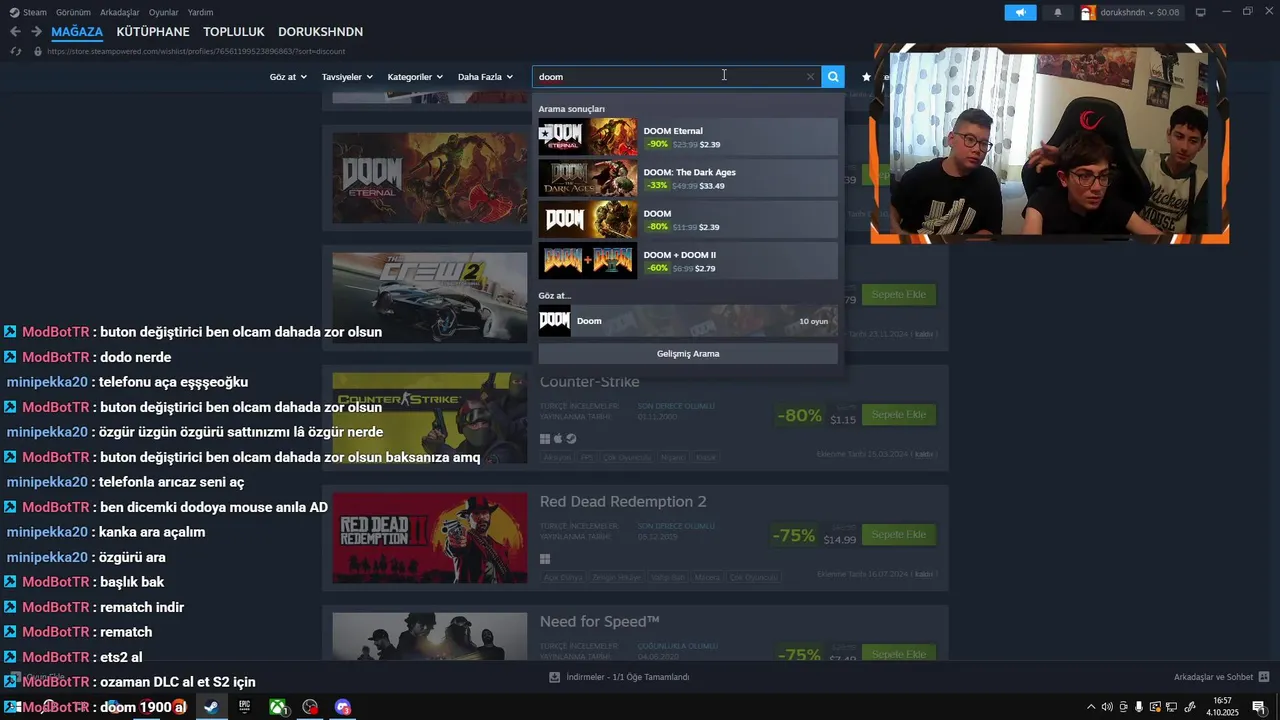The image size is (1280, 720).
Task: Click the dorukshndn avatar picture
Action: pos(1088,12)
